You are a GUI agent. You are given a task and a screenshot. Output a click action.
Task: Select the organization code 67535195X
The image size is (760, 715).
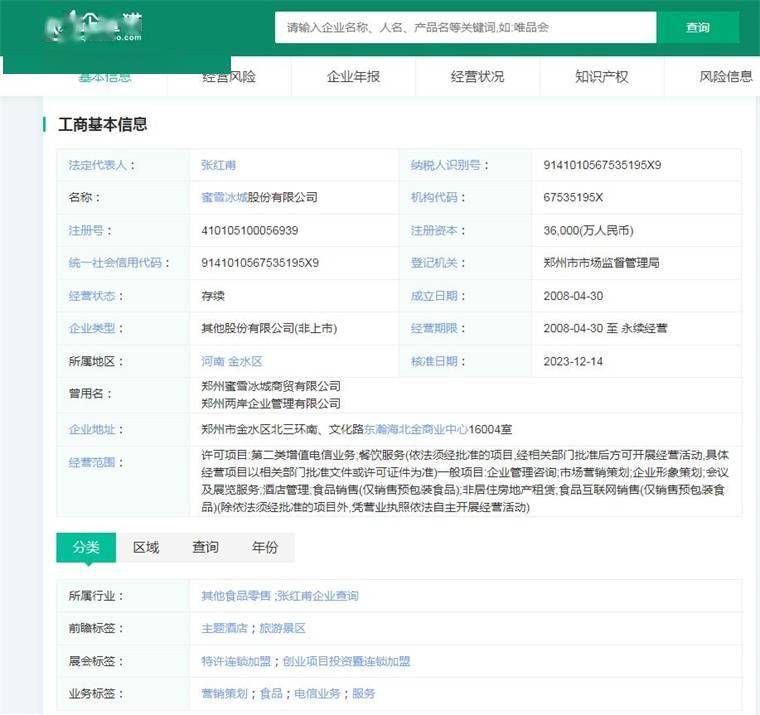pos(573,197)
